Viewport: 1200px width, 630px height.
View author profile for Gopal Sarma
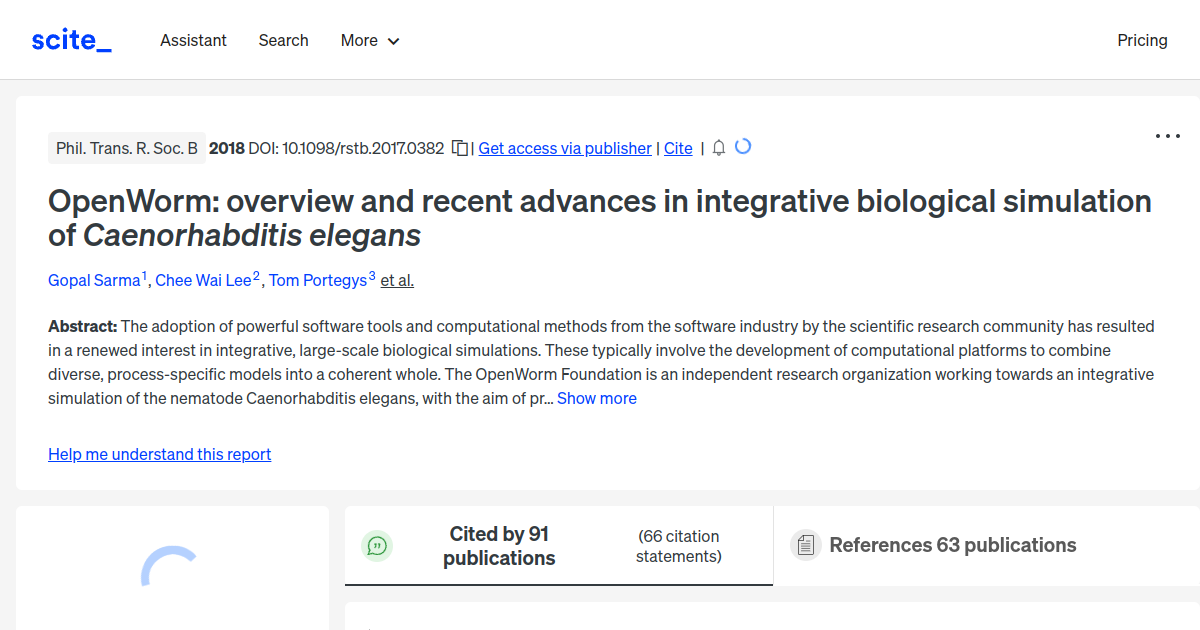click(92, 280)
